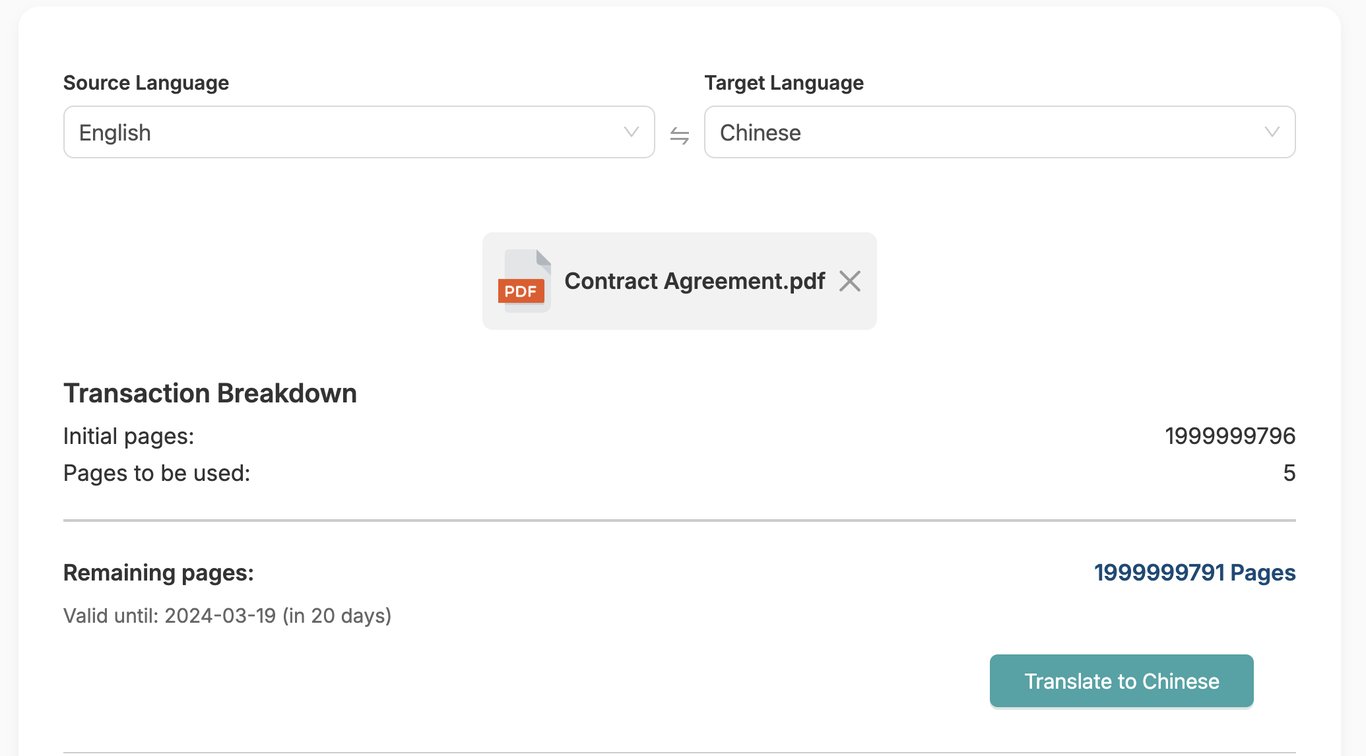Click the chevron arrow in Target Language field
This screenshot has height=756, width=1366.
coord(1272,132)
